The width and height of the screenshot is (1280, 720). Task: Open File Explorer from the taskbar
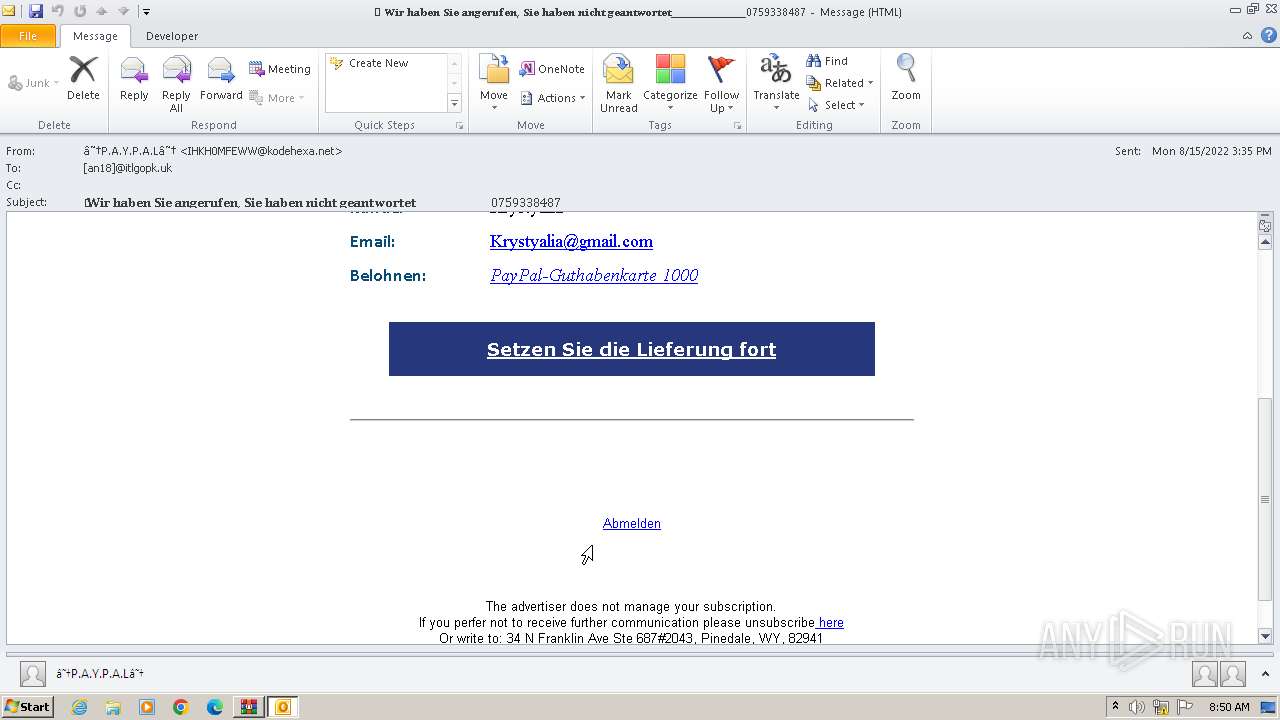tap(113, 707)
